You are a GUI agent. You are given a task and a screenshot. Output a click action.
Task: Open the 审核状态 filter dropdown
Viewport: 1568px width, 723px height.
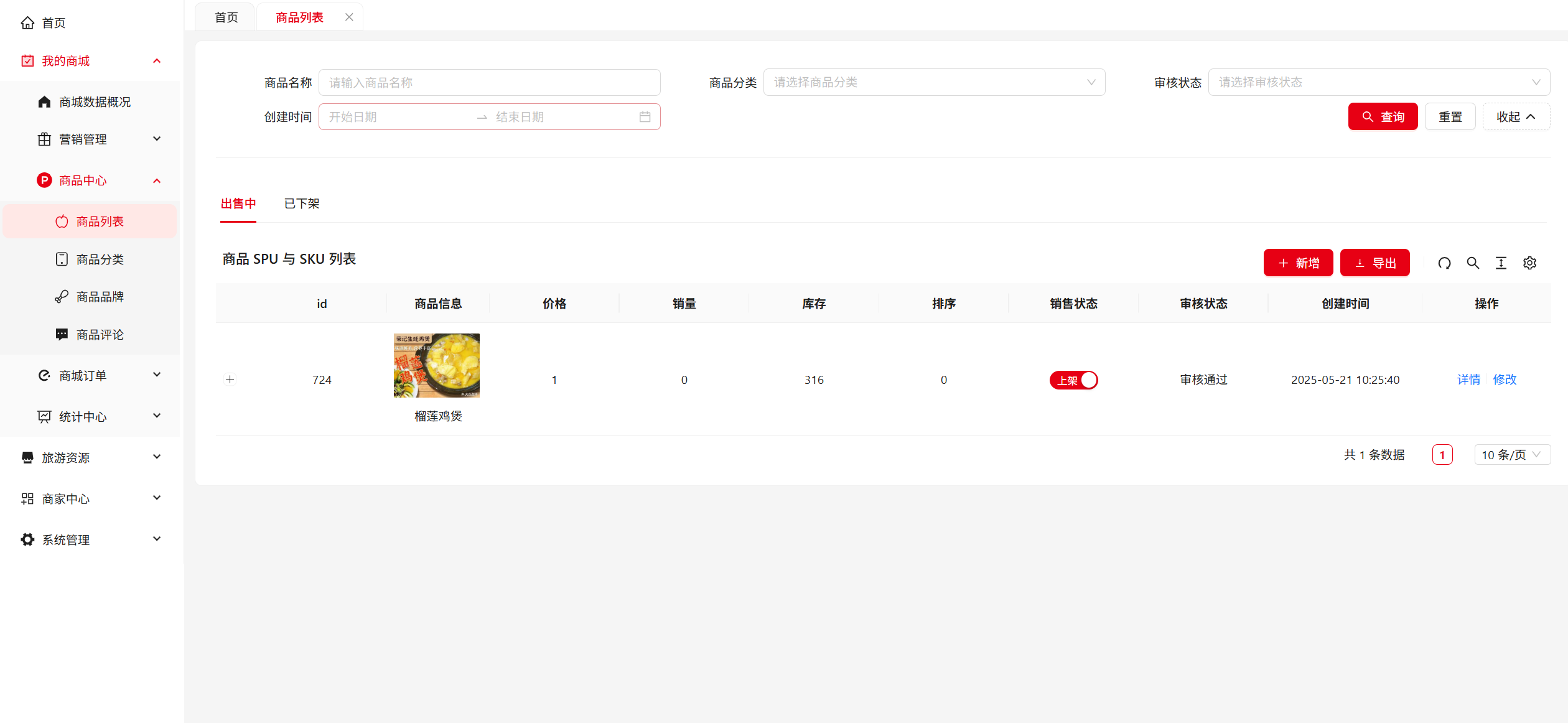point(1378,82)
